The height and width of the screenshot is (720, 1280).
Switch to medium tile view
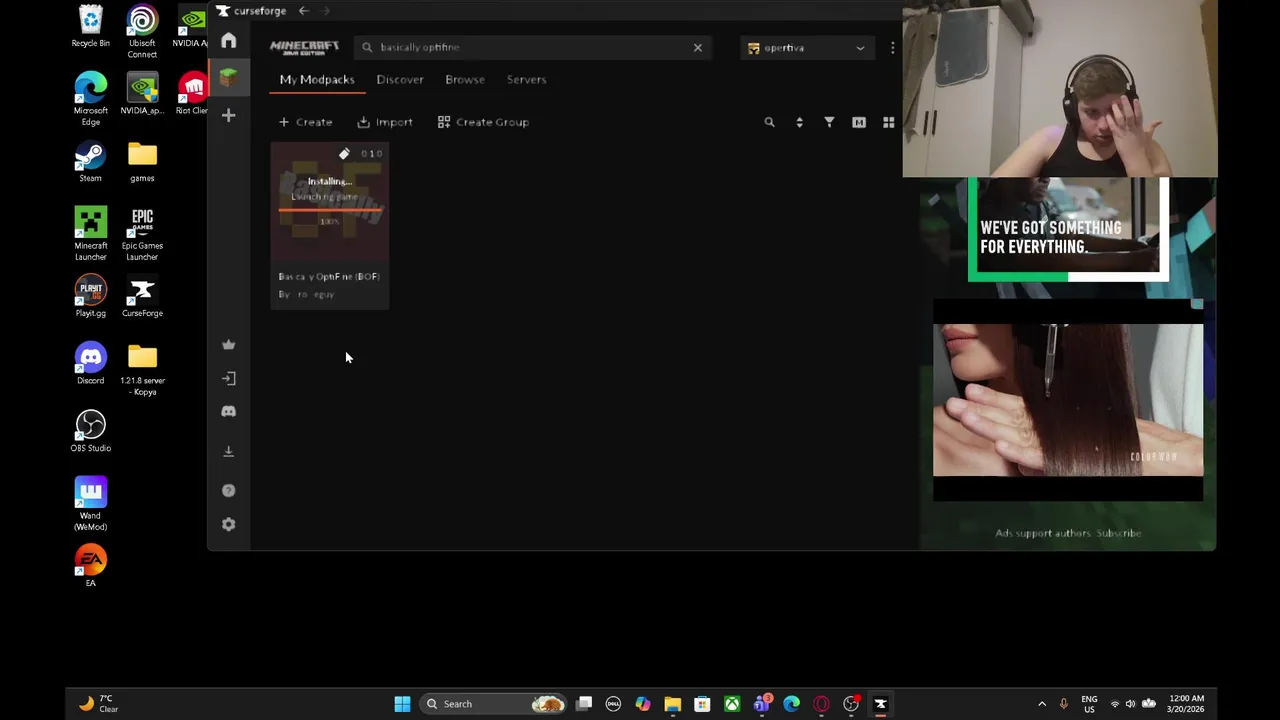[859, 122]
